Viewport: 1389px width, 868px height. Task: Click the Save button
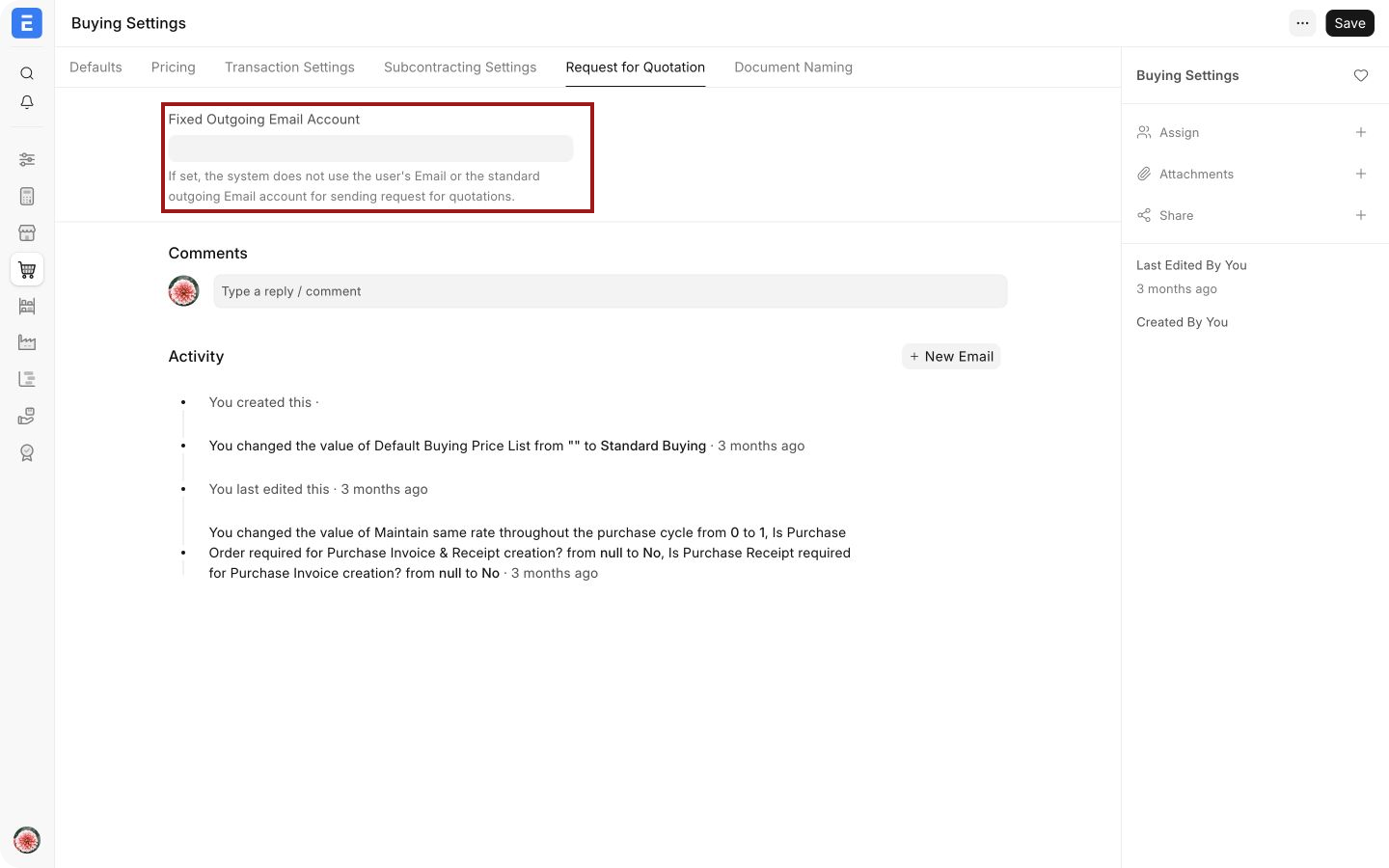1349,23
